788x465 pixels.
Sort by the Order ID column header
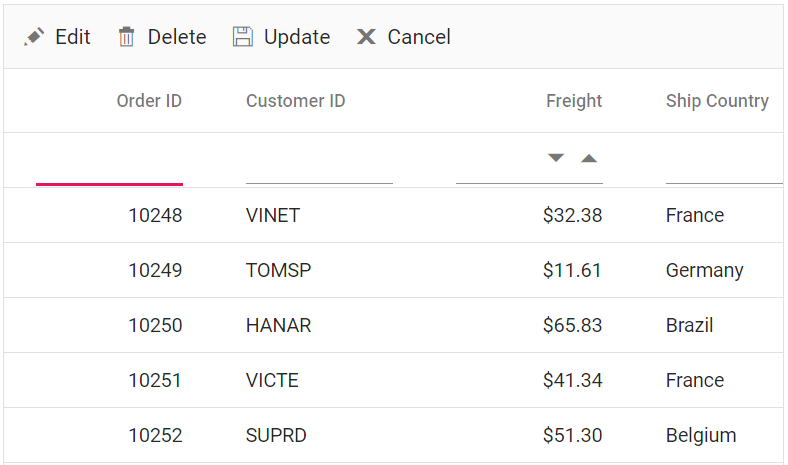point(149,101)
